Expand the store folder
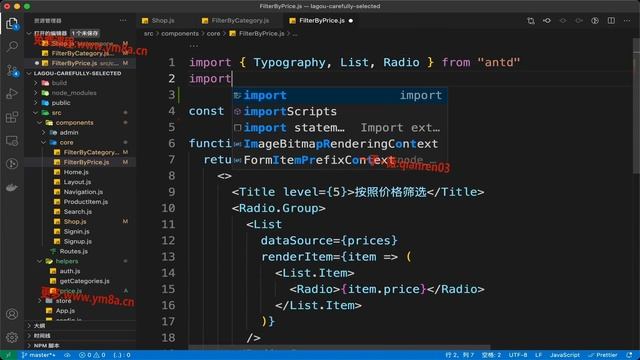 (40, 301)
